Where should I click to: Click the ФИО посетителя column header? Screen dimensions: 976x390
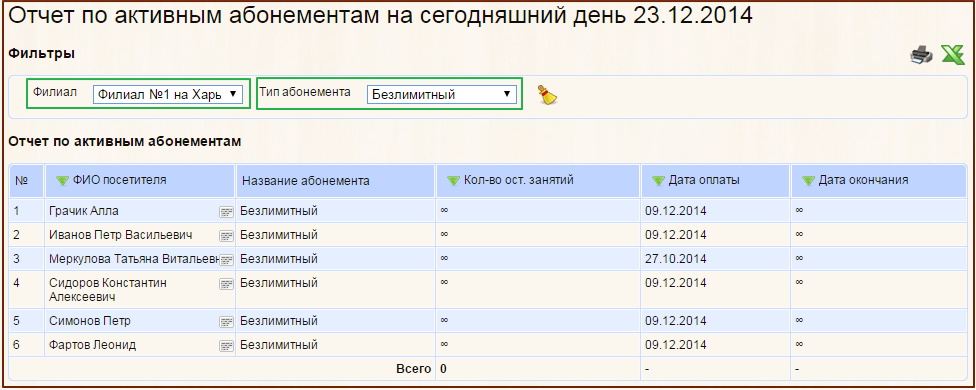(x=139, y=181)
